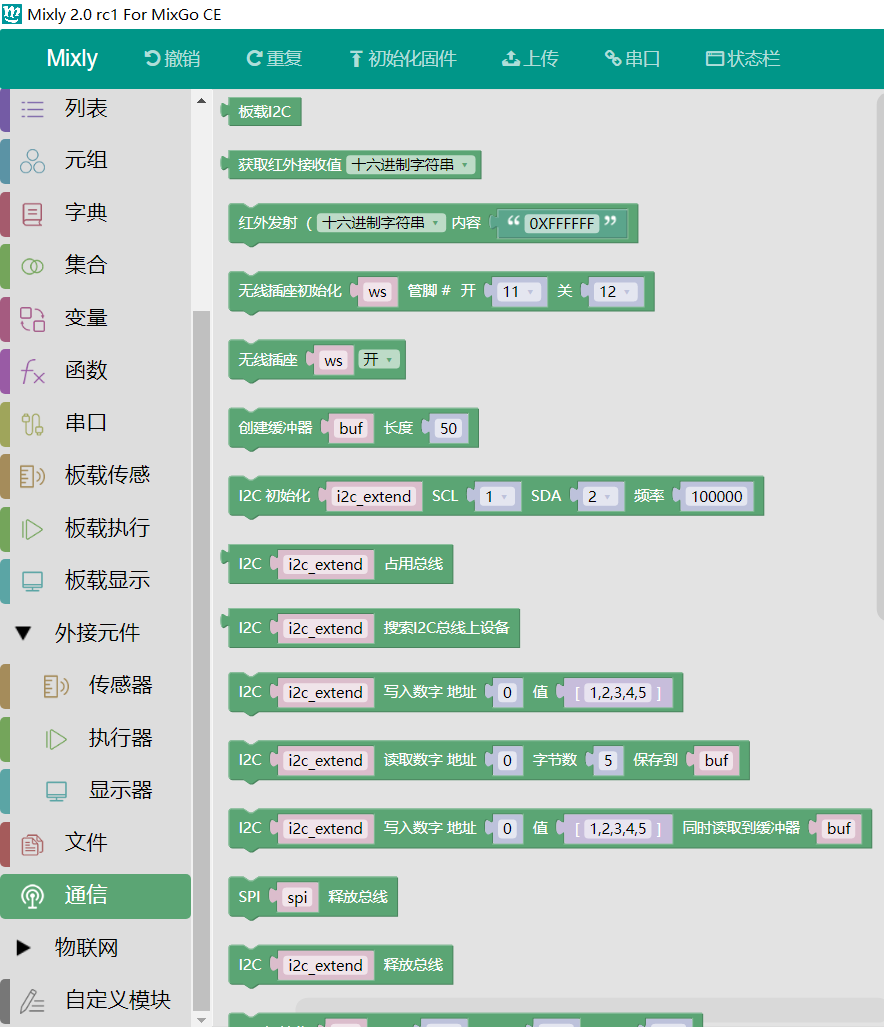Click the undo arrow icon beside 撤销
Screen dimensions: 884x1027
152,59
